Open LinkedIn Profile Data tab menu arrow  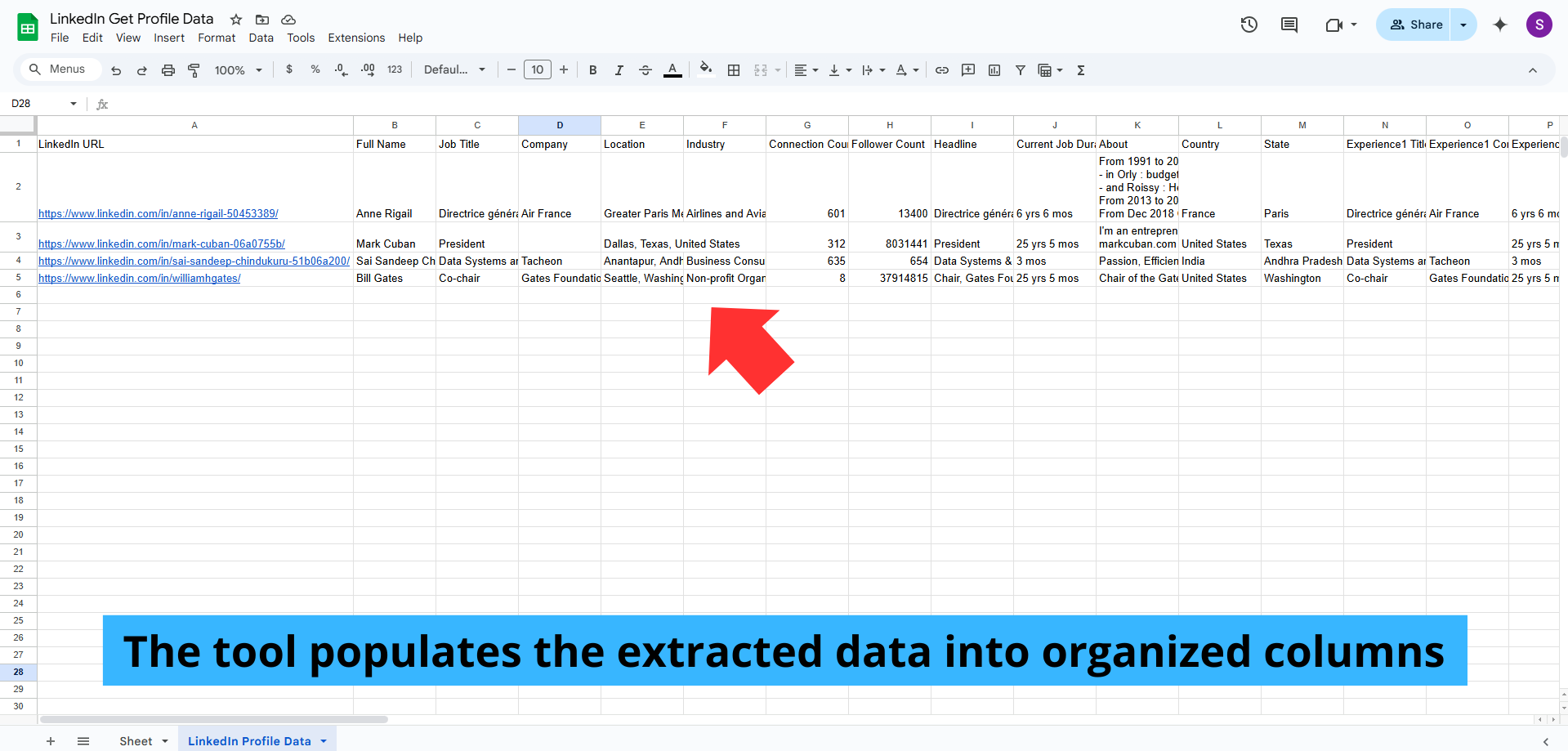point(324,741)
